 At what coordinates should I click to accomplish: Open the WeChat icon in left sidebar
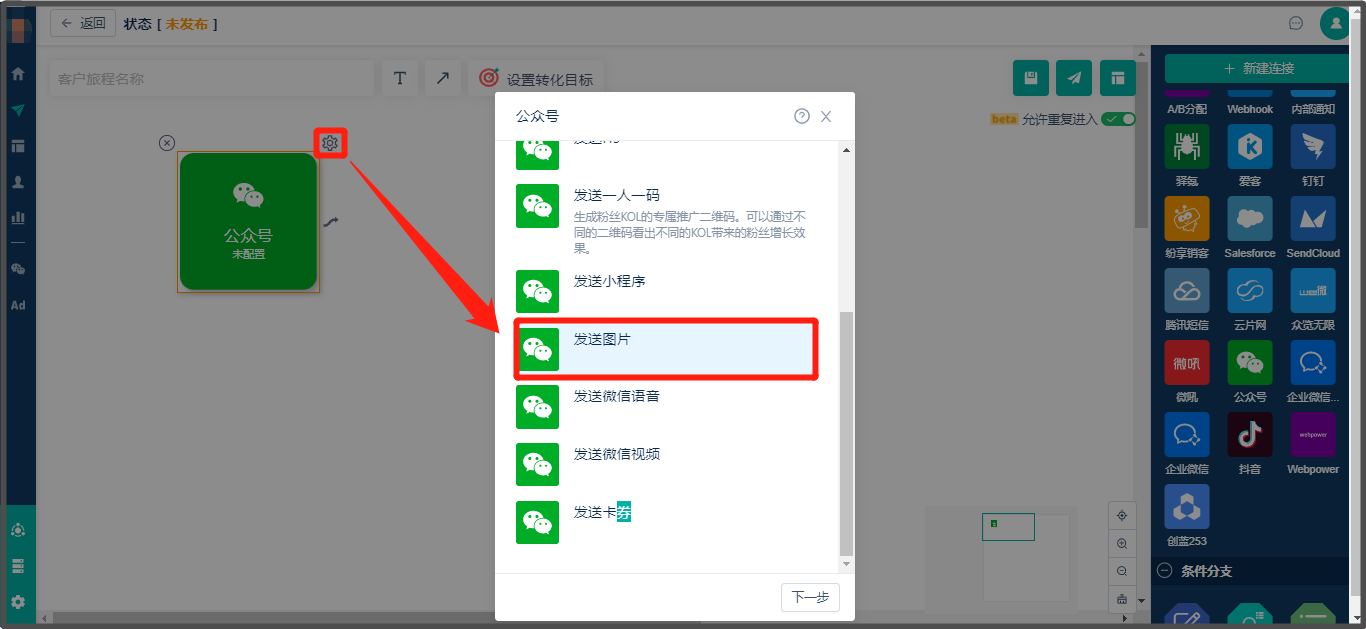(18, 269)
